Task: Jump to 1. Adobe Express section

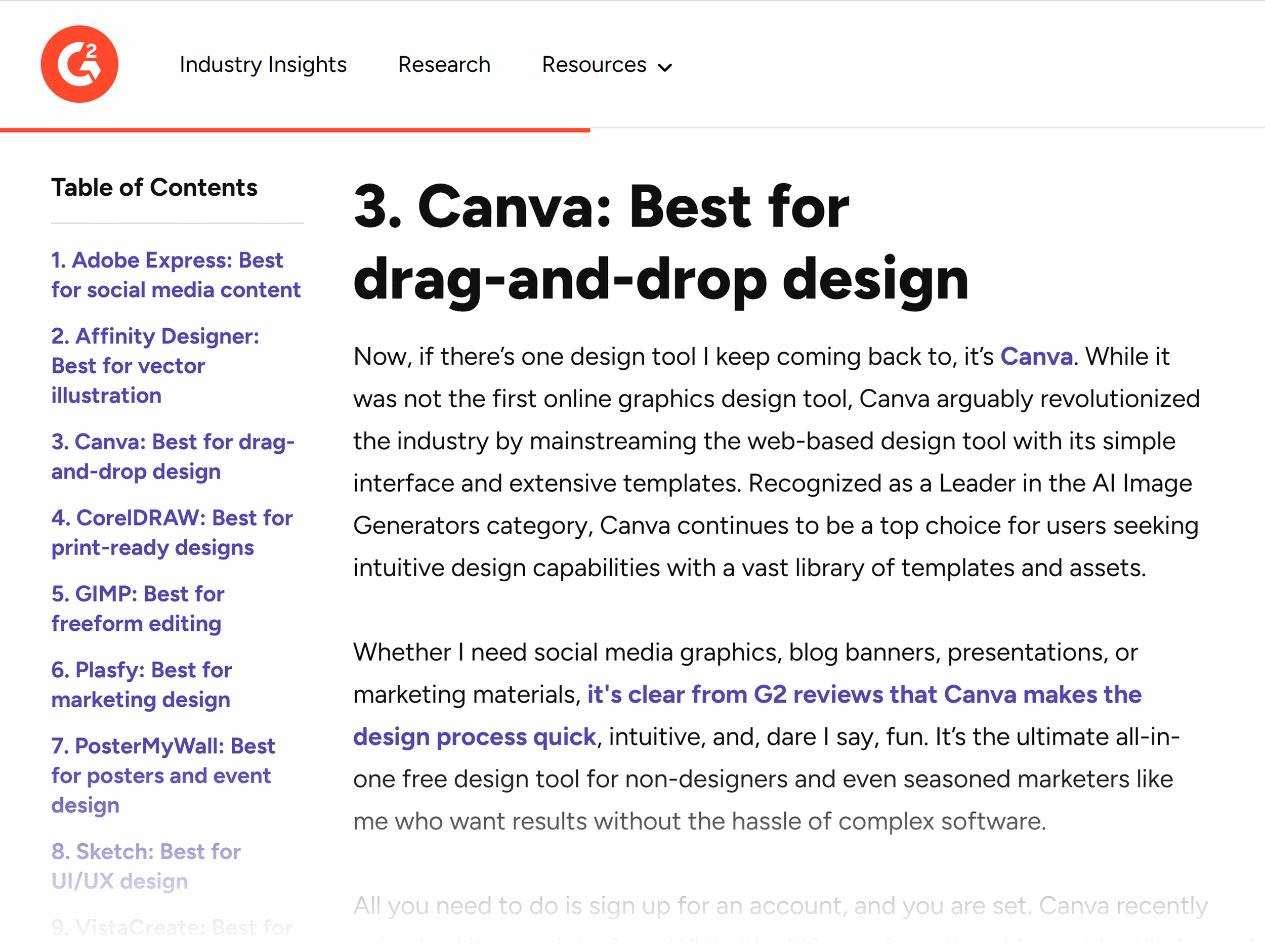Action: pos(176,275)
